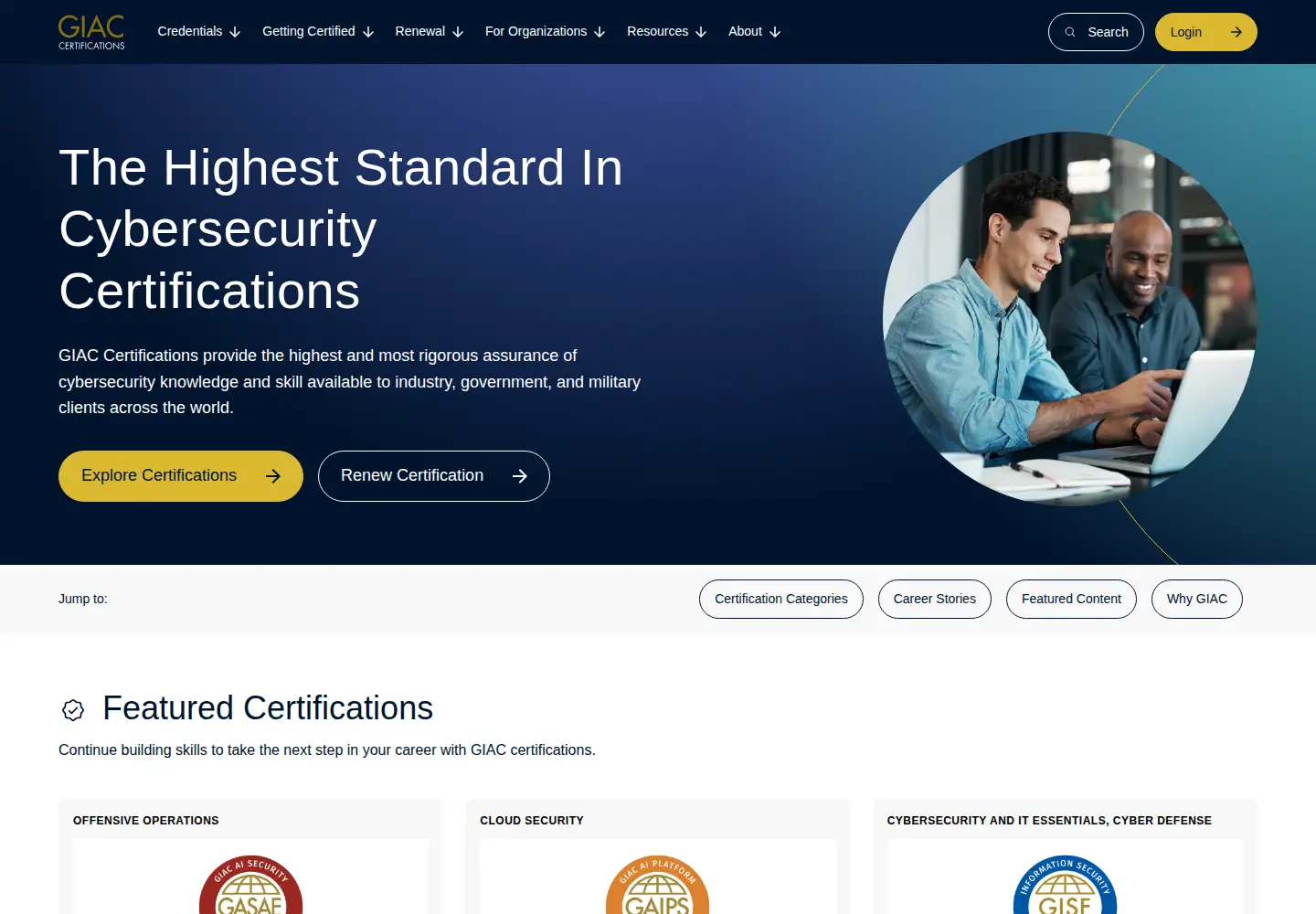This screenshot has width=1316, height=914.
Task: Jump to Career Stories section
Action: point(935,599)
